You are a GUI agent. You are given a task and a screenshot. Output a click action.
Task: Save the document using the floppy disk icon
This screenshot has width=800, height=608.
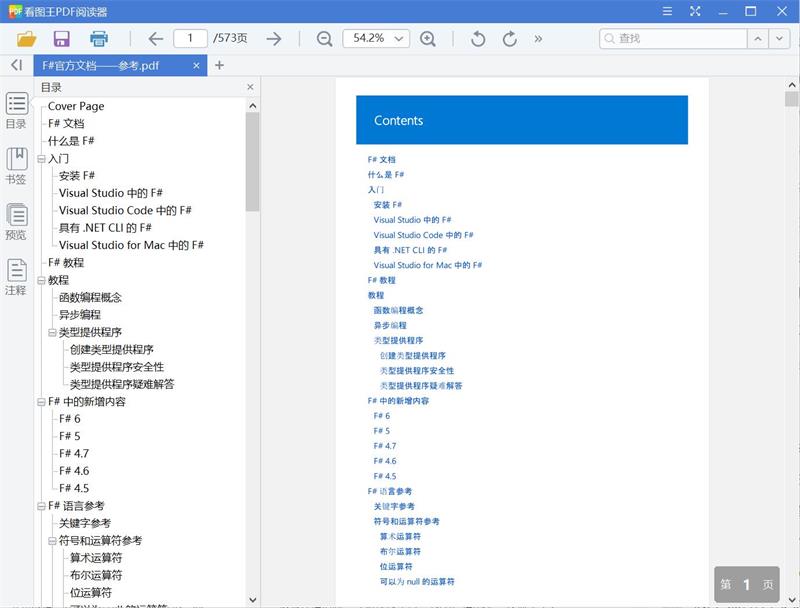click(62, 38)
